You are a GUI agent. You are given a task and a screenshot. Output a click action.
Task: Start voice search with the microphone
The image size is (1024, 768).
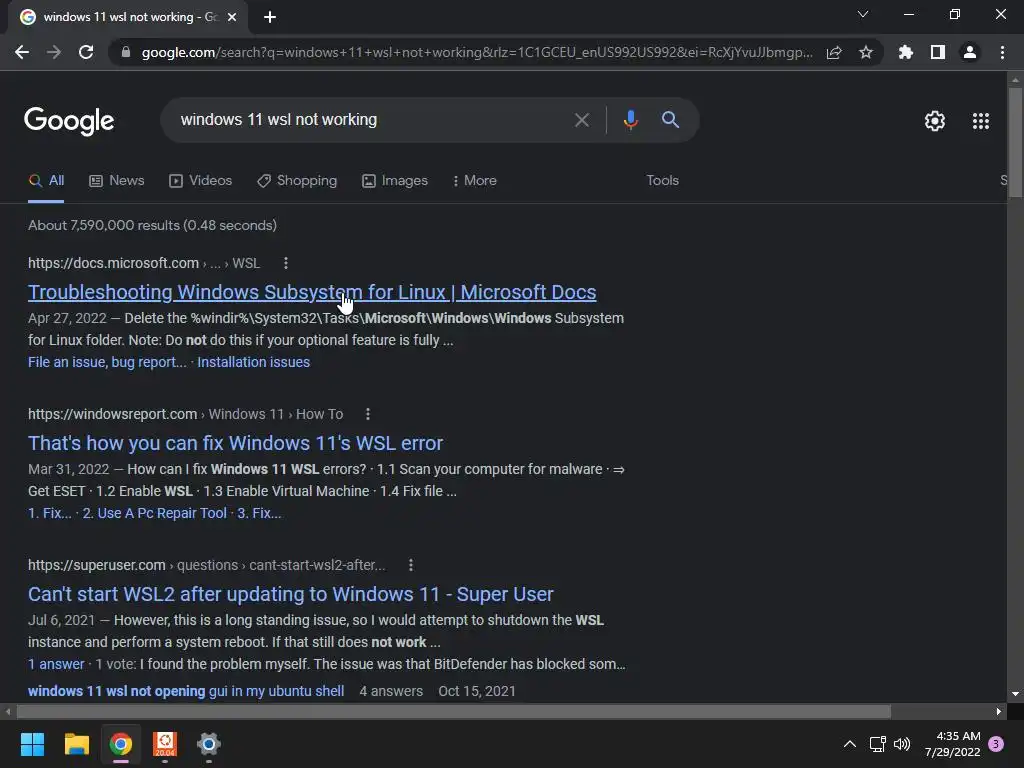coord(630,120)
